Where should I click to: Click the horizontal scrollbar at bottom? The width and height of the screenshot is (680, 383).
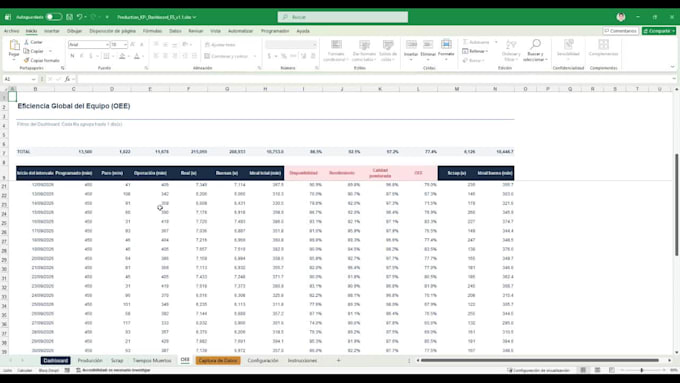click(x=540, y=360)
